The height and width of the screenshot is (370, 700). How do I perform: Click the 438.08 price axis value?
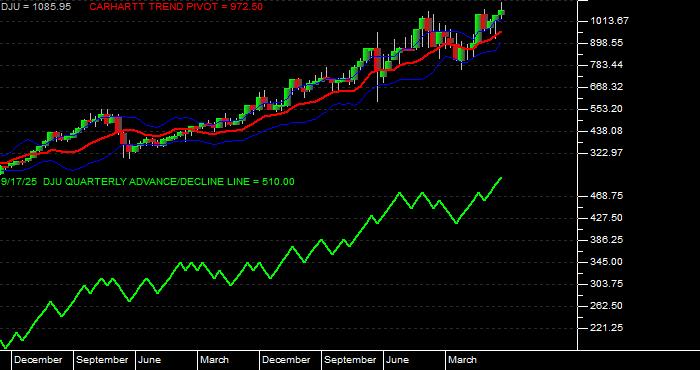pyautogui.click(x=603, y=131)
